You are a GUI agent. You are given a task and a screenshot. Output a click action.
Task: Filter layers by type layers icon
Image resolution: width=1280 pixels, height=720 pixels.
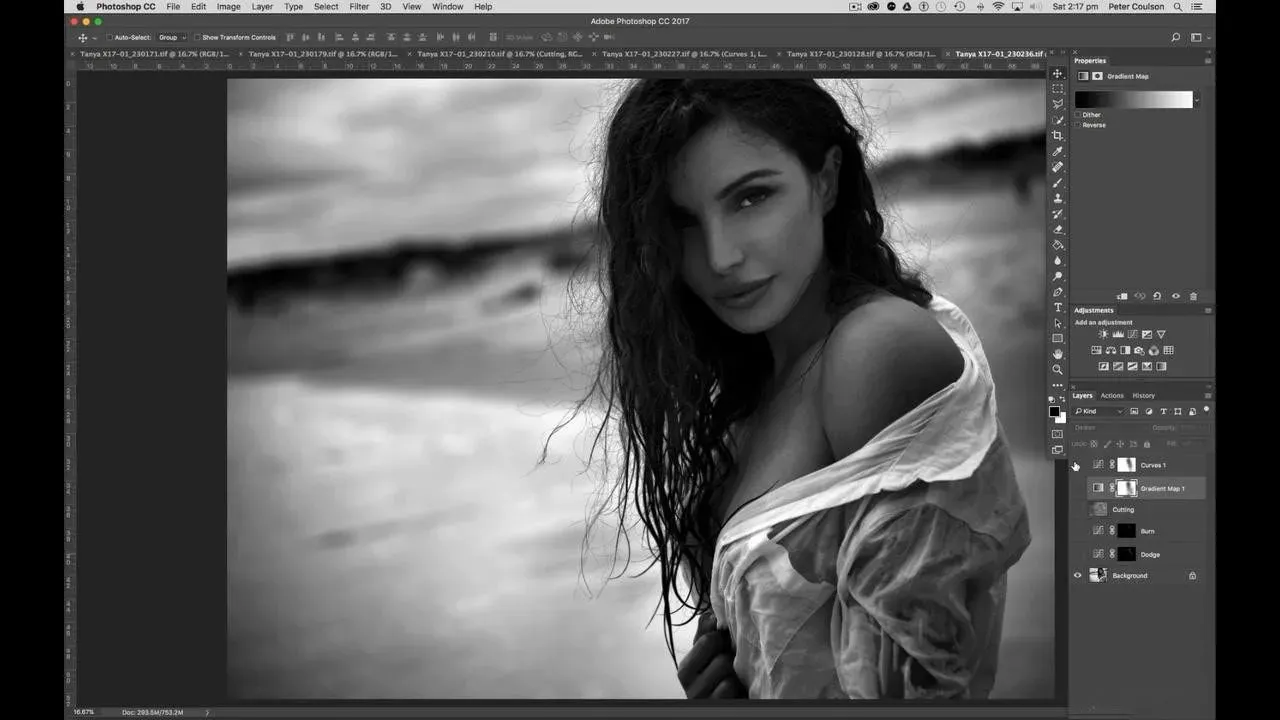pos(1163,411)
